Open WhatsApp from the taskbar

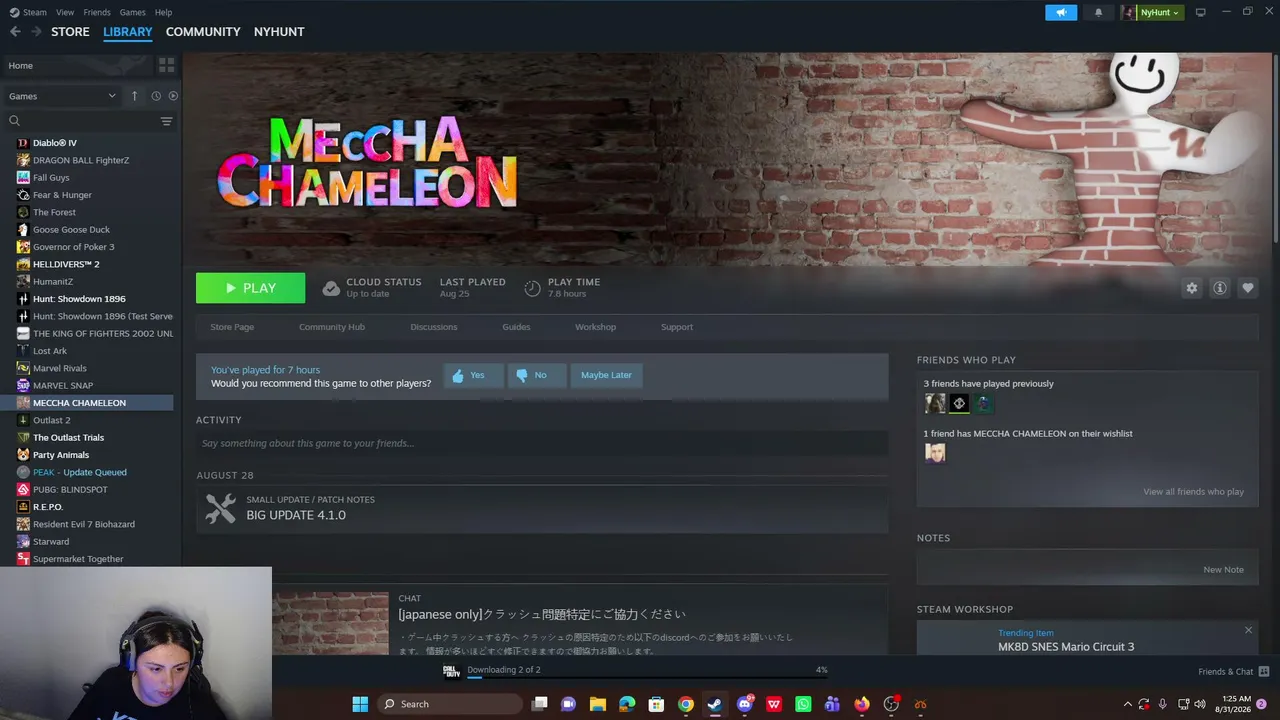(x=803, y=704)
